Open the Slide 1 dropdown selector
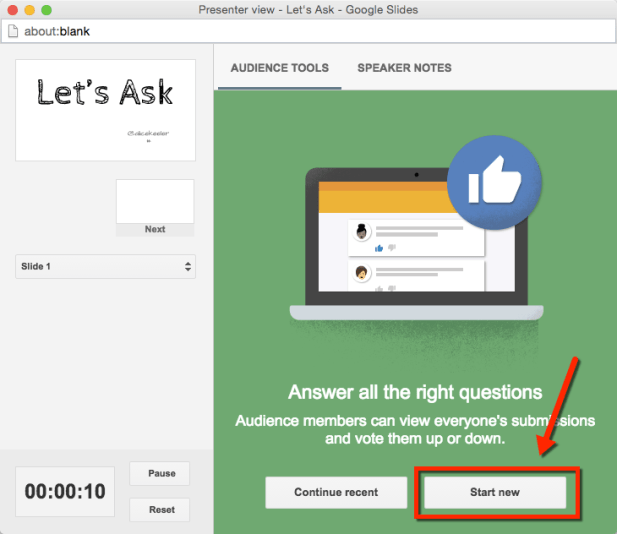Screen dimensions: 617x534 [x=105, y=266]
